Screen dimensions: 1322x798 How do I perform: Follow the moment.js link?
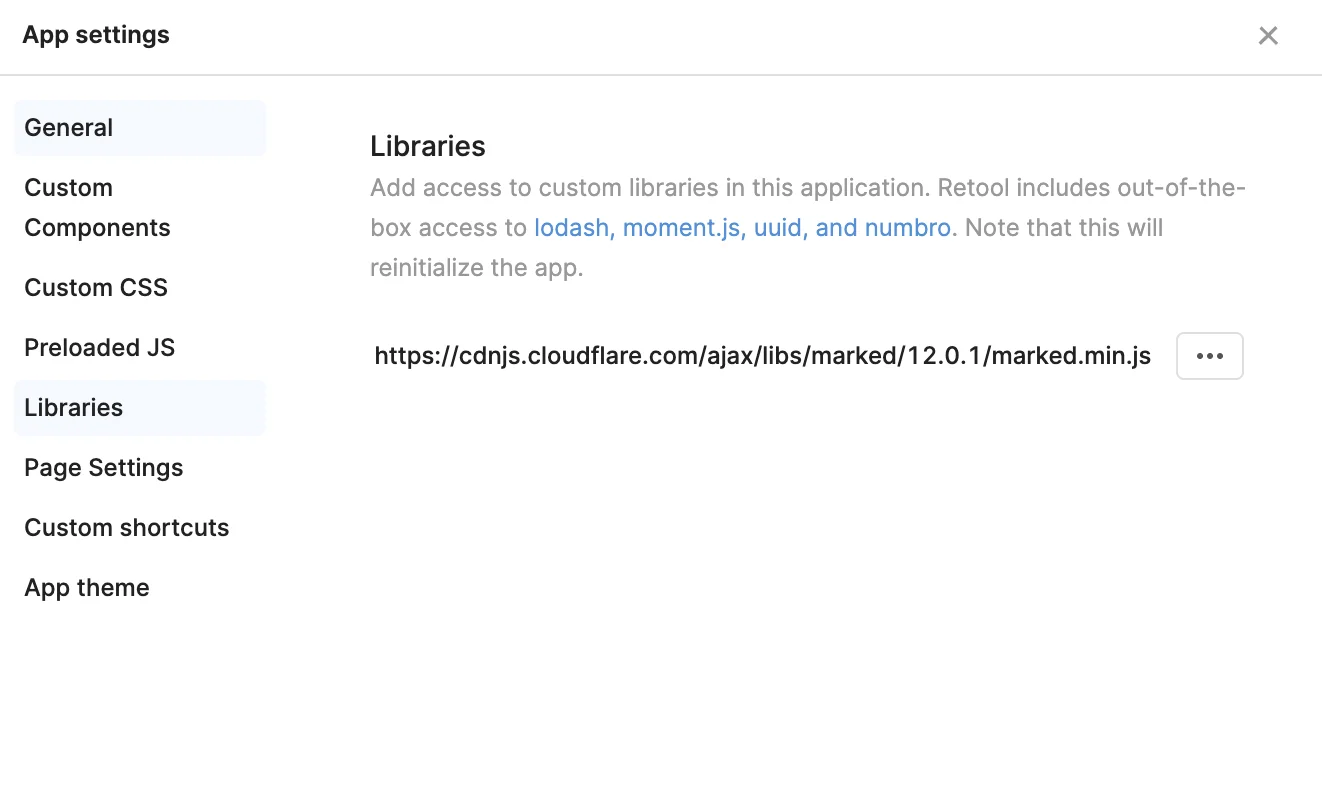682,228
